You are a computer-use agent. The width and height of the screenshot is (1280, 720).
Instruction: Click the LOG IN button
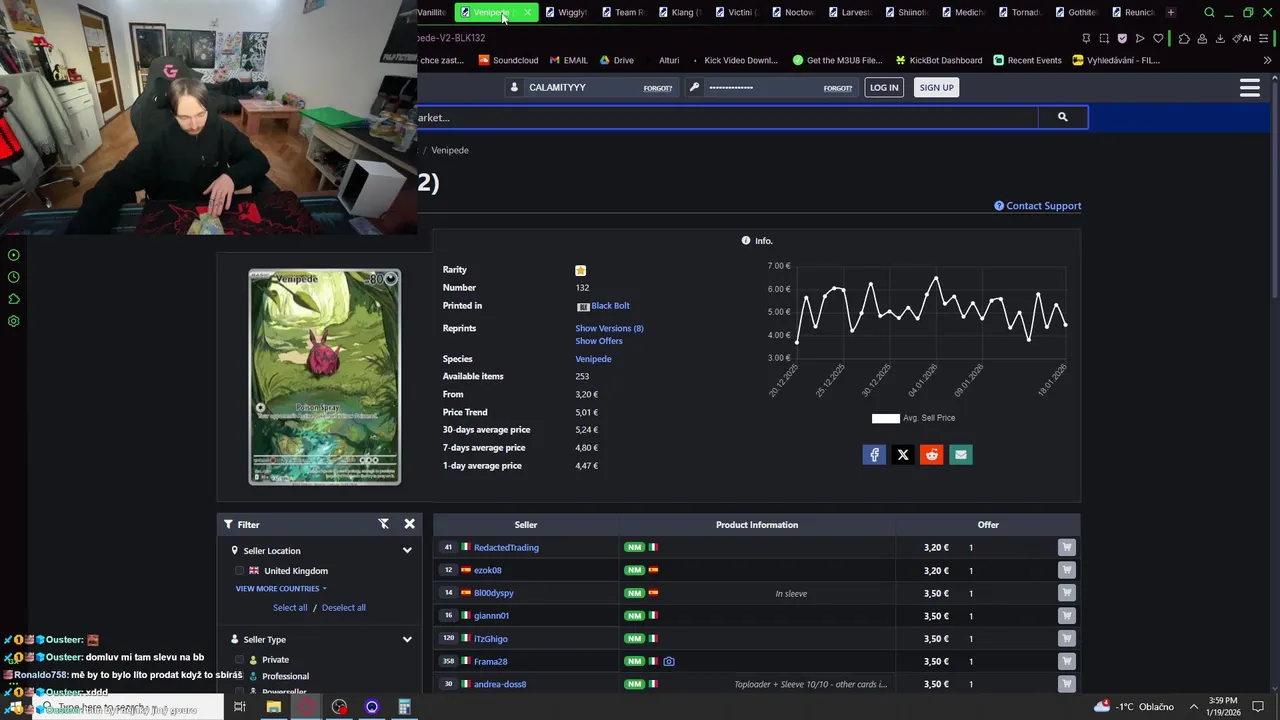884,88
